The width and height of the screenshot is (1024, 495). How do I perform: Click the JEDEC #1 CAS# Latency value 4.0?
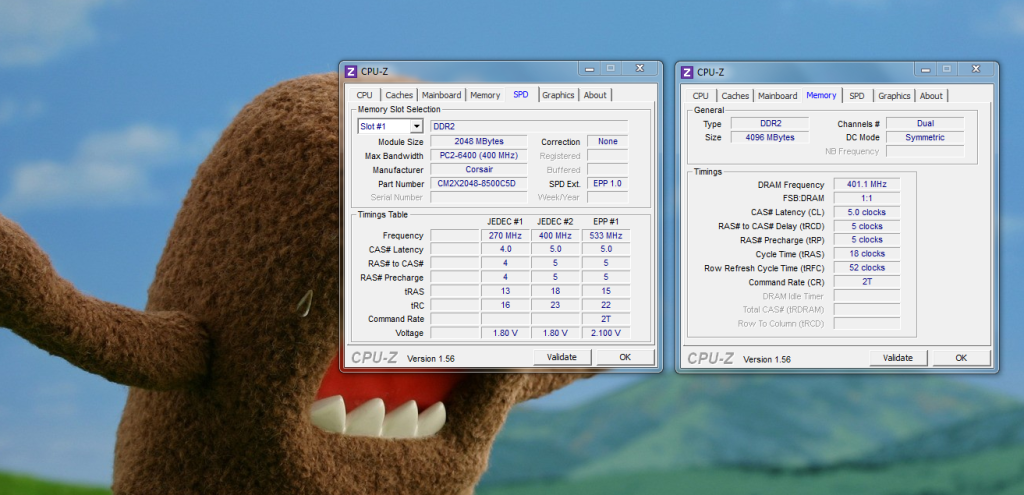point(505,249)
